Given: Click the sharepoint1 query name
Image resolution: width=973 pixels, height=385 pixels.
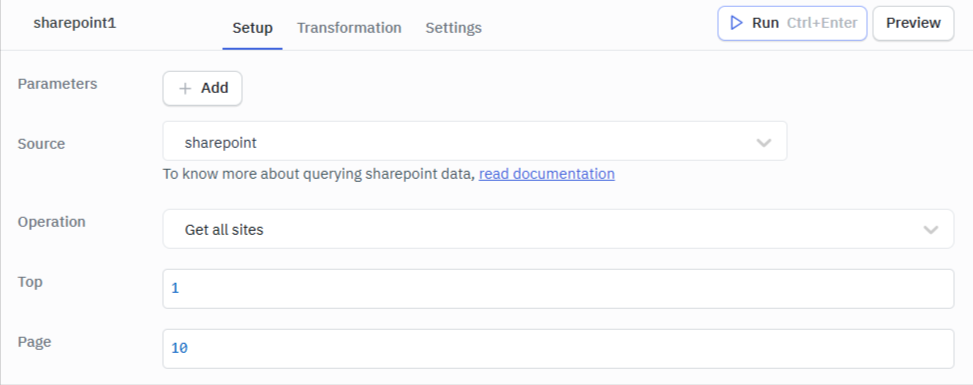Looking at the screenshot, I should [x=74, y=23].
